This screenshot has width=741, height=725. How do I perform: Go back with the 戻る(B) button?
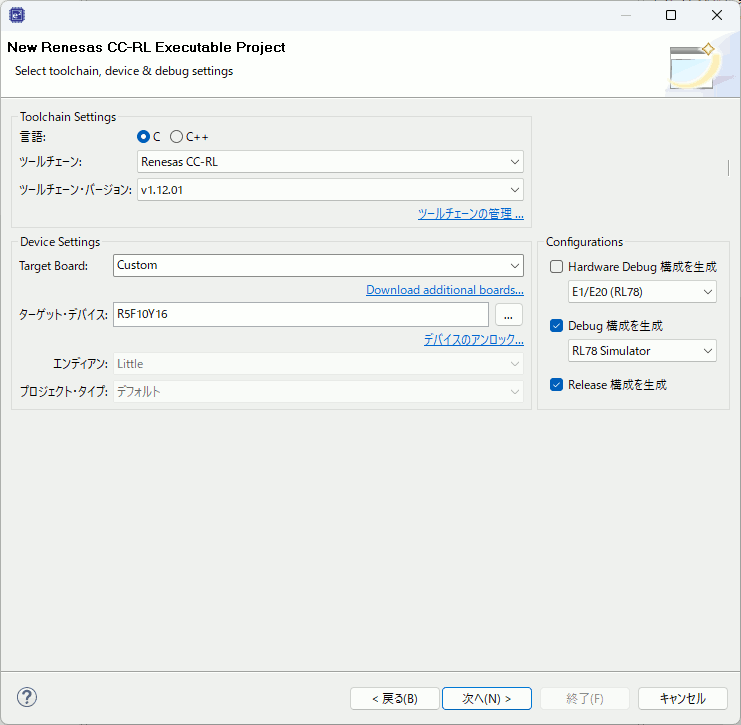pos(395,699)
